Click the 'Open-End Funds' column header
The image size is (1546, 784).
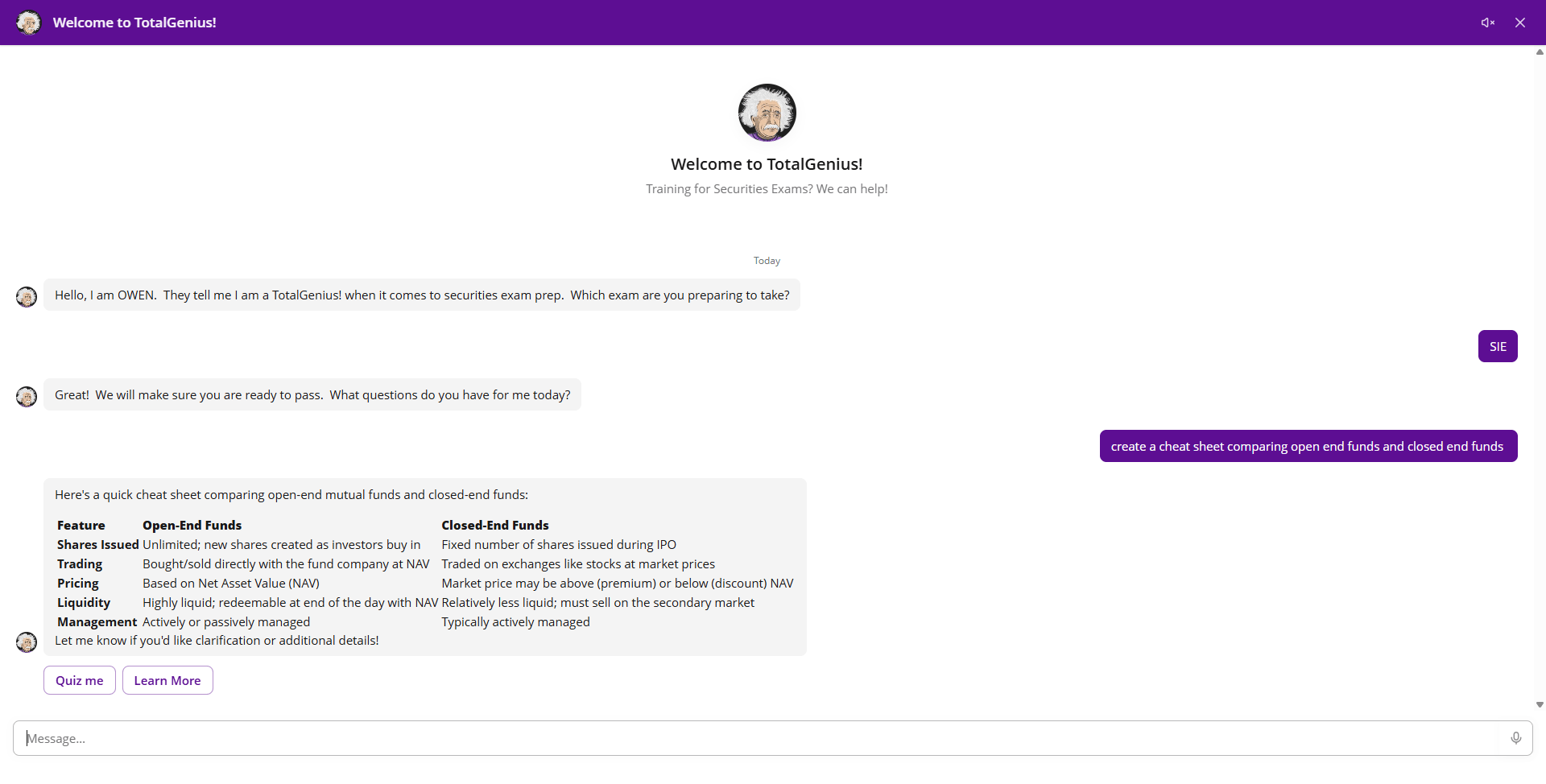click(x=192, y=525)
